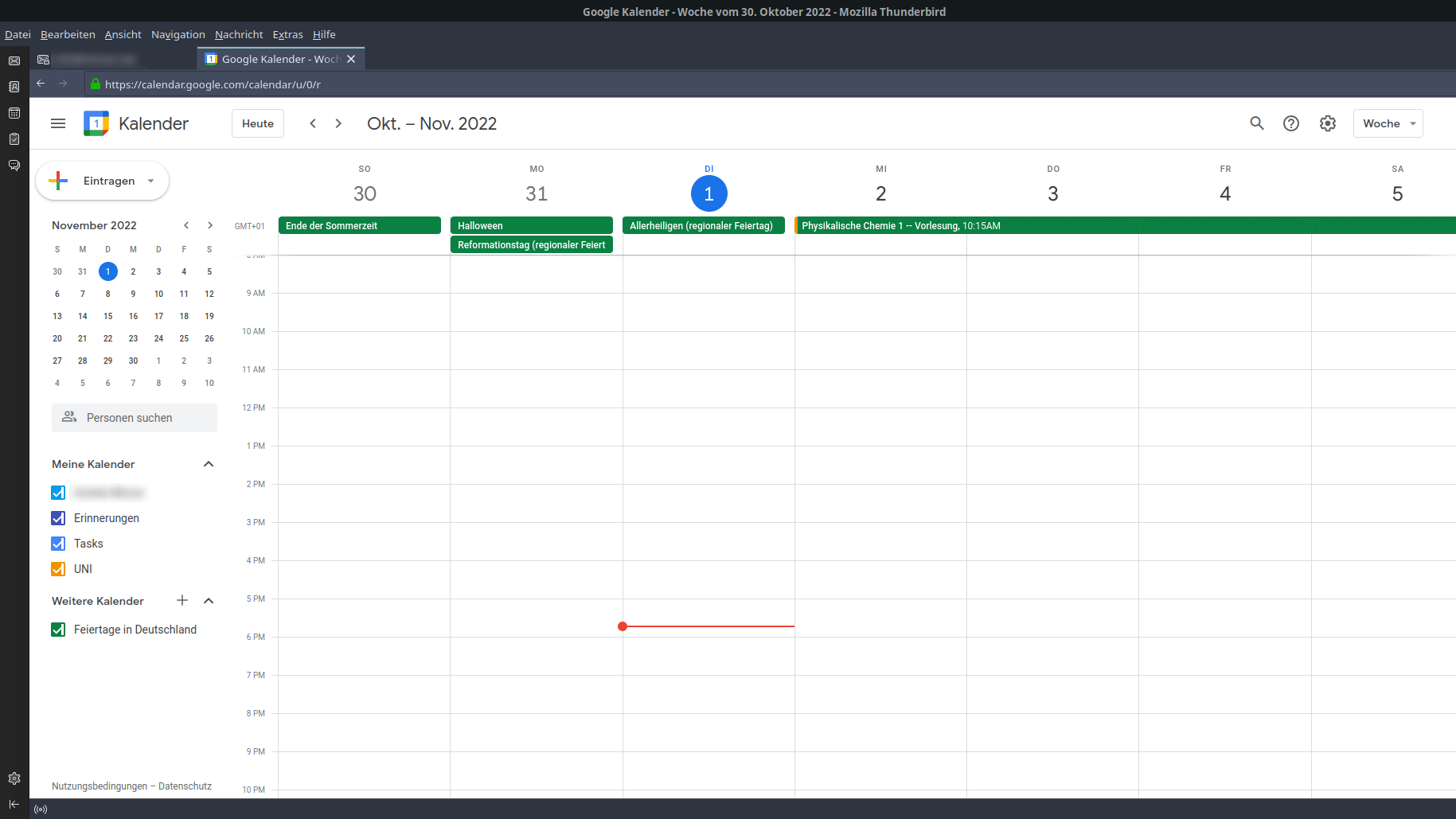
Task: Select Friday 4 in the week header
Action: pos(1225,193)
